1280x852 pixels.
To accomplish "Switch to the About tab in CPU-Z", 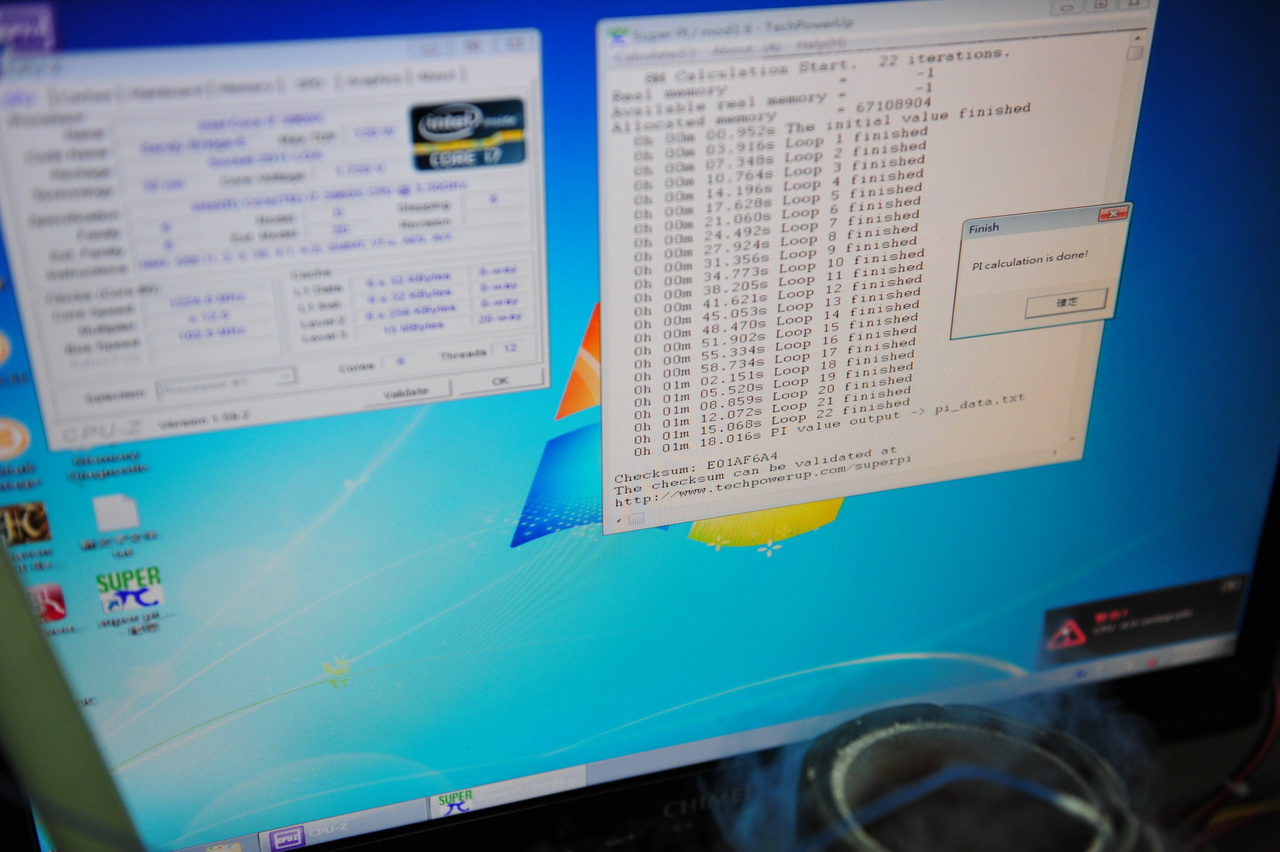I will tap(436, 76).
